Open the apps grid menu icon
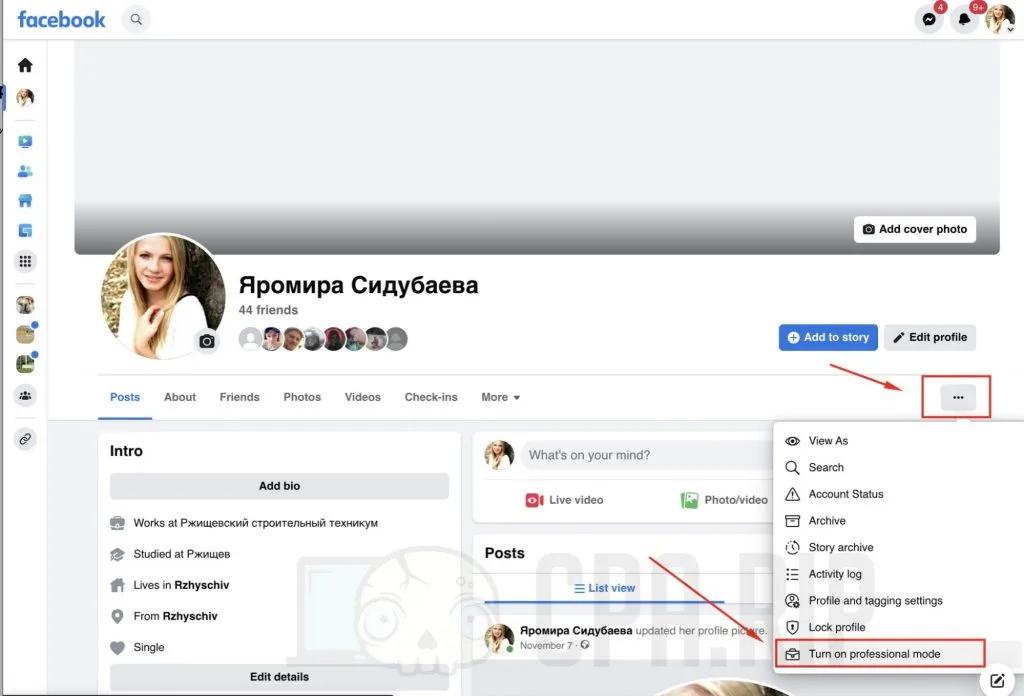Screen dimensions: 1024x696 point(25,261)
